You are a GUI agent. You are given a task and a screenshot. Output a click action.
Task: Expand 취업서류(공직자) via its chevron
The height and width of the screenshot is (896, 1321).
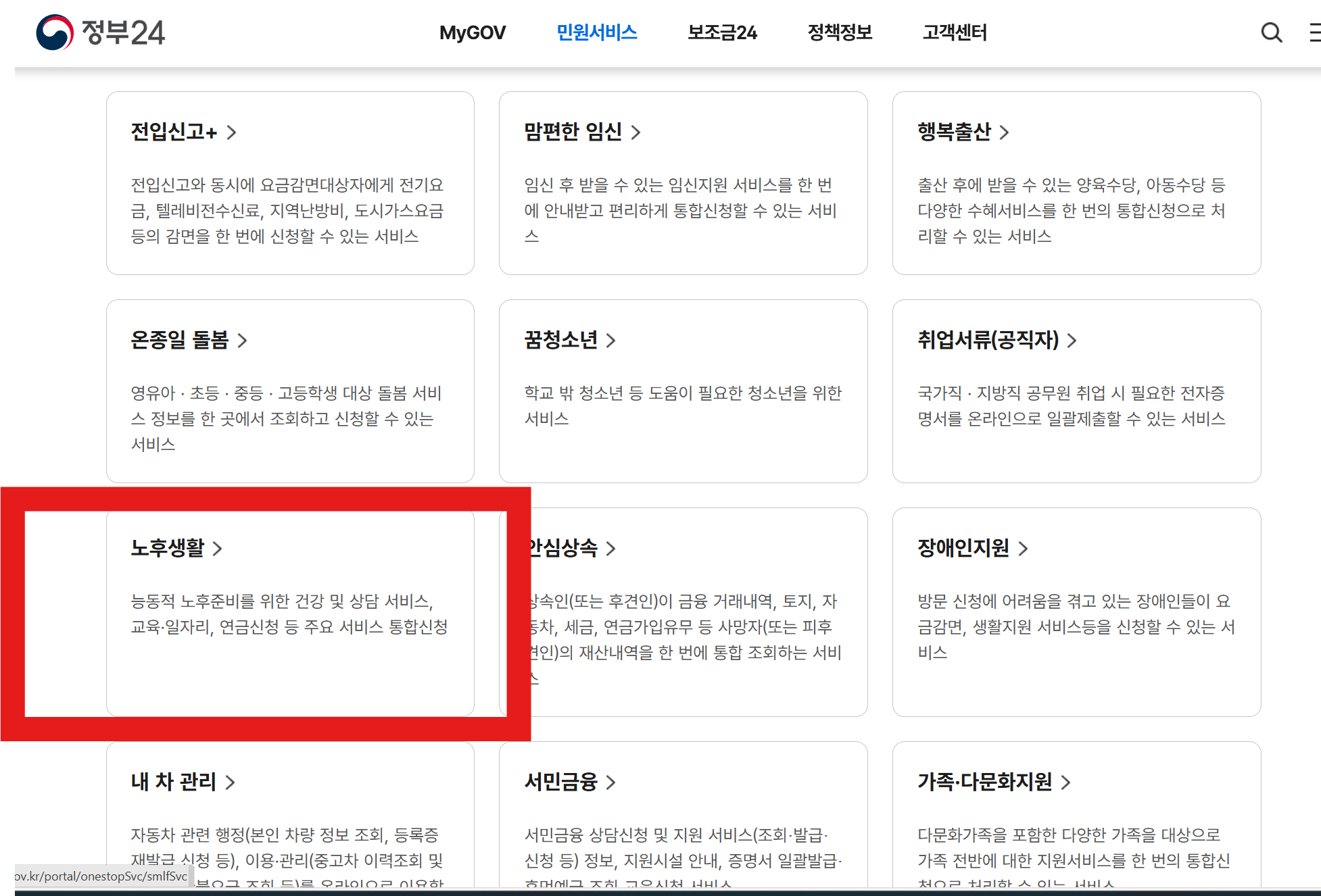[1072, 341]
